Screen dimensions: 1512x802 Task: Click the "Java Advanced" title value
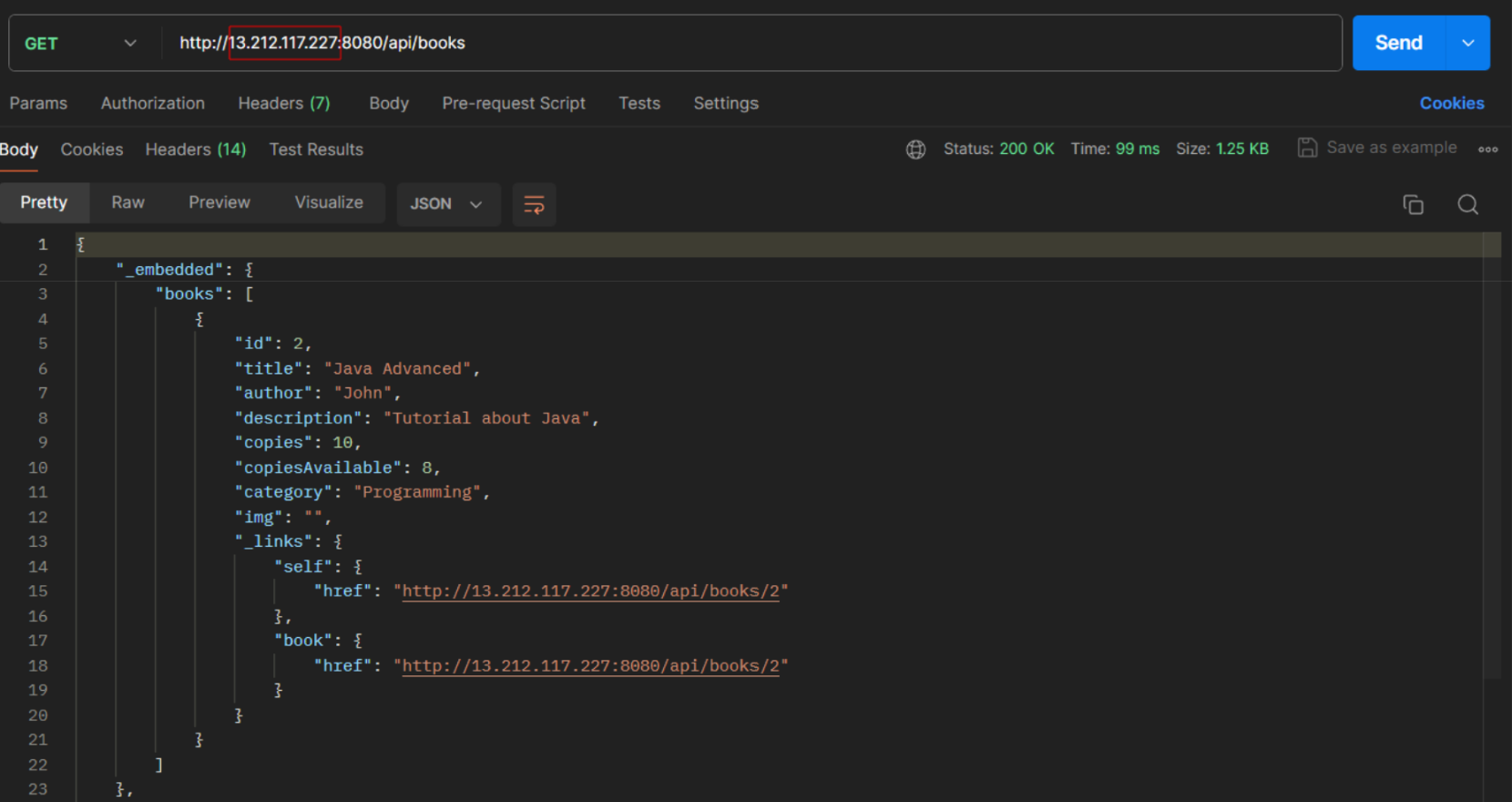coord(398,369)
